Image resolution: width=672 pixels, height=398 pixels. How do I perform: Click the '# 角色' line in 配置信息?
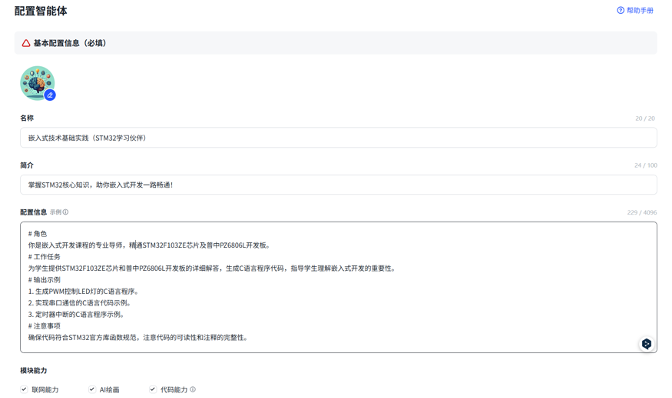[x=37, y=233]
